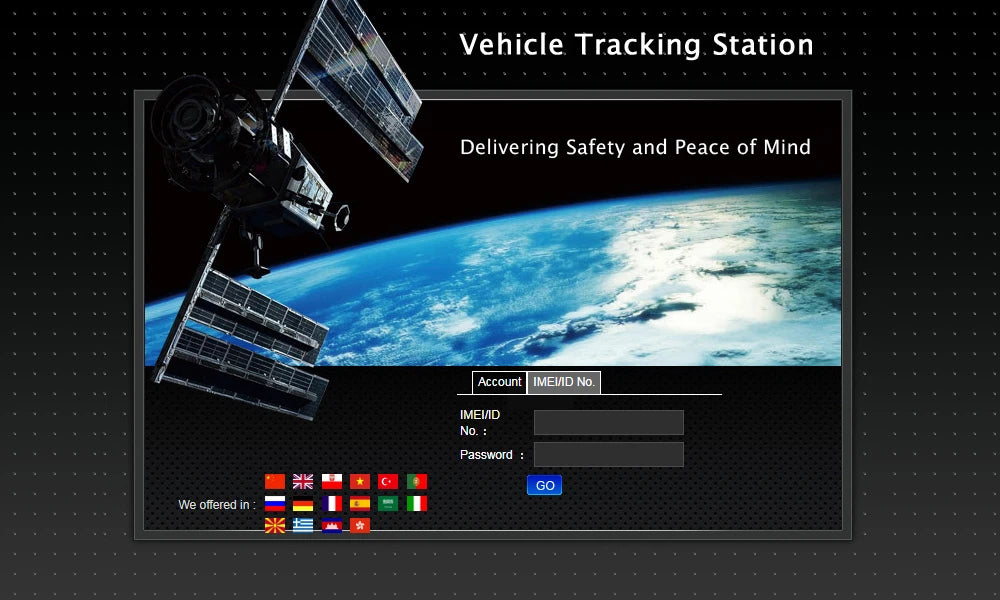This screenshot has width=1000, height=600.
Task: Pick Turkish using the Turkey flag
Action: 388,482
